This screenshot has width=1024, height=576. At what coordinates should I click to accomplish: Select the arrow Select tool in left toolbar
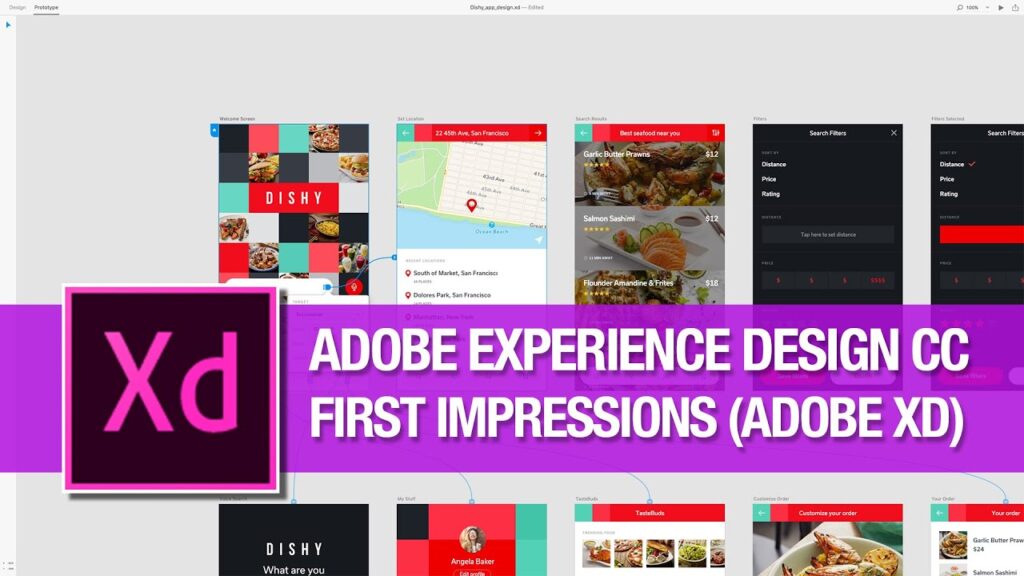coord(9,25)
